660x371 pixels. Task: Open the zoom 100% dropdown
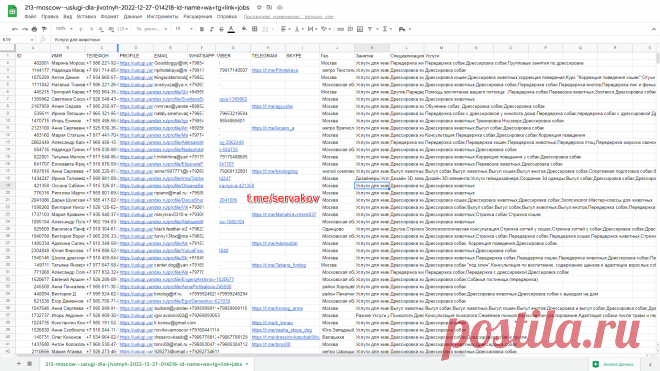pos(64,29)
